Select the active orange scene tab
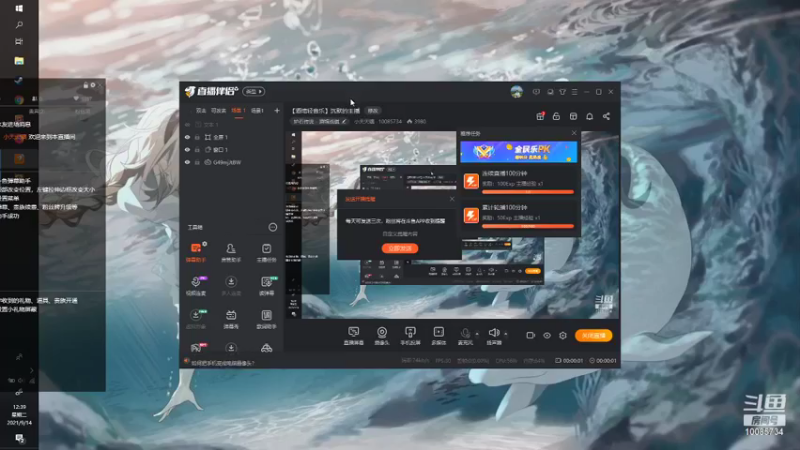 pyautogui.click(x=238, y=111)
